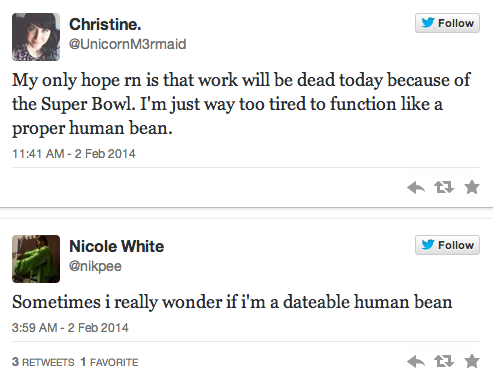Open the 11:41 AM - 2 Feb 2014 timestamp
Viewport: 493px width, 377px height.
[x=74, y=154]
